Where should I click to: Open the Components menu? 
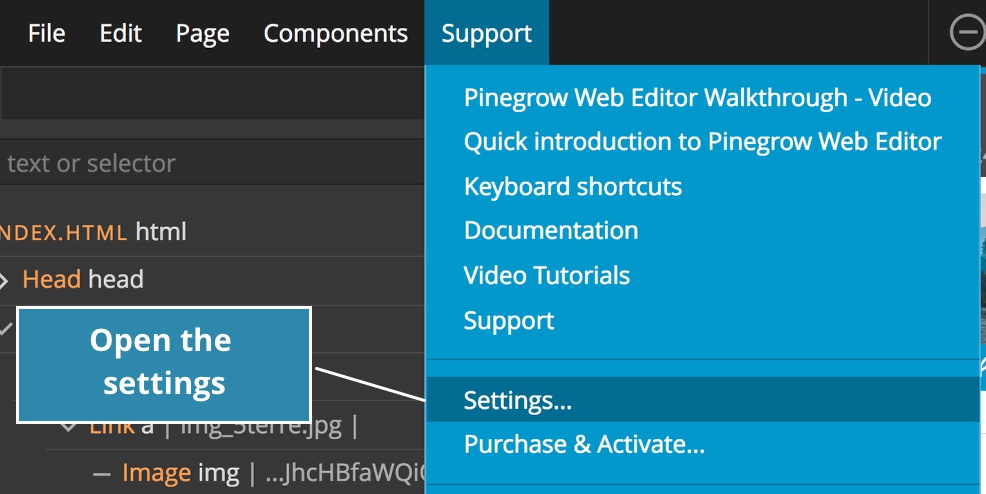coord(336,34)
